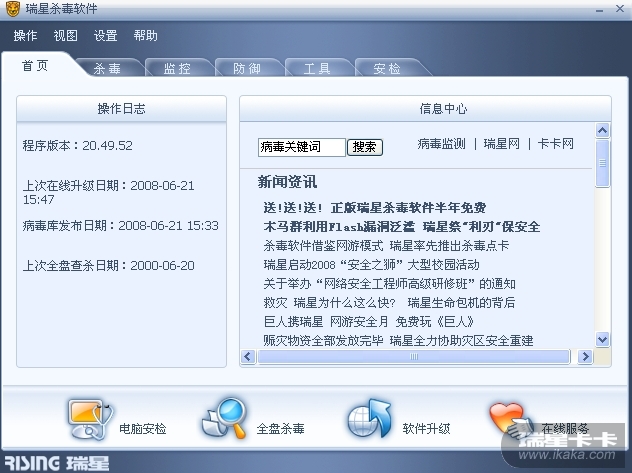The height and width of the screenshot is (473, 632).
Task: Open news 巨人携瑞星 网游安全月
Action: pyautogui.click(x=369, y=322)
